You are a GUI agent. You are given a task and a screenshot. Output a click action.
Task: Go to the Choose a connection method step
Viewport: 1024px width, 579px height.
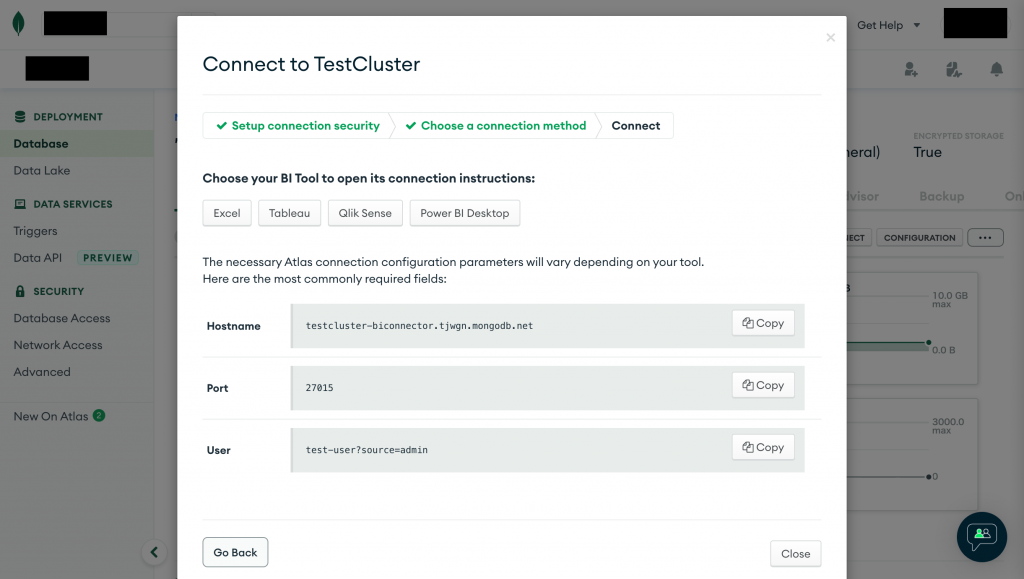(496, 125)
